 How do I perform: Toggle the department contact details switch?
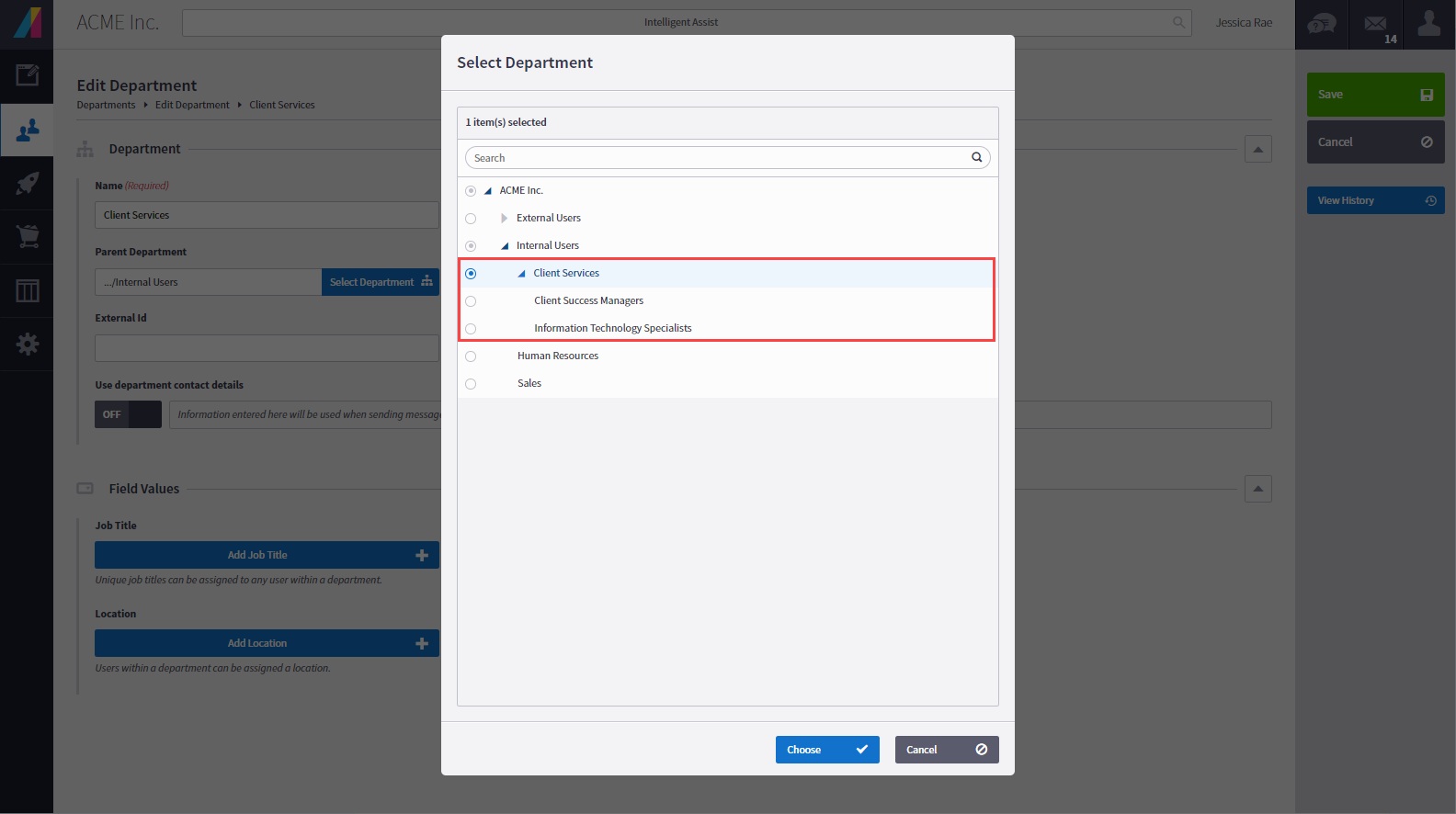(128, 414)
